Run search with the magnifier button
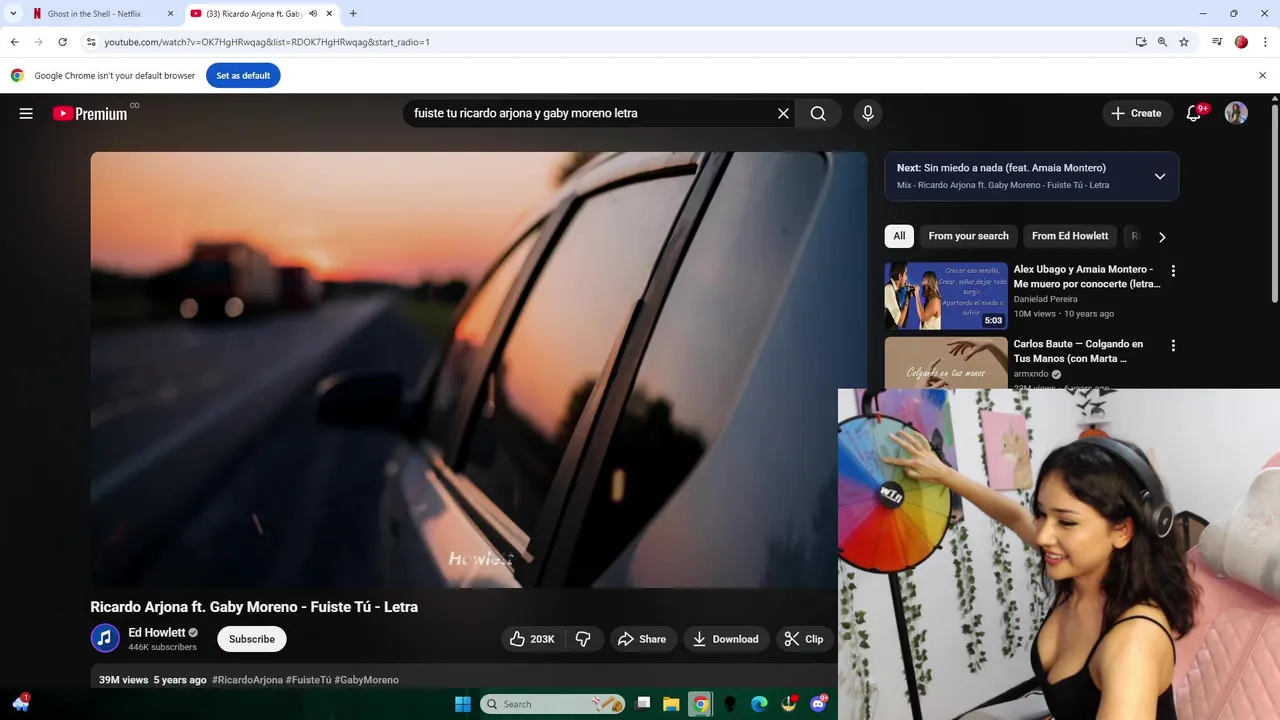Image resolution: width=1280 pixels, height=720 pixels. tap(818, 113)
